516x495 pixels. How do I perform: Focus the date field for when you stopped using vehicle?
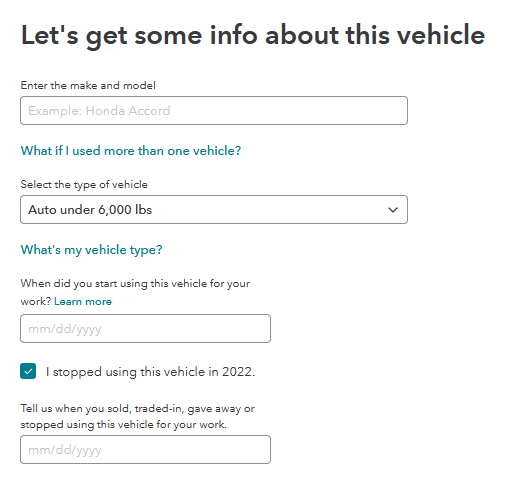click(145, 449)
